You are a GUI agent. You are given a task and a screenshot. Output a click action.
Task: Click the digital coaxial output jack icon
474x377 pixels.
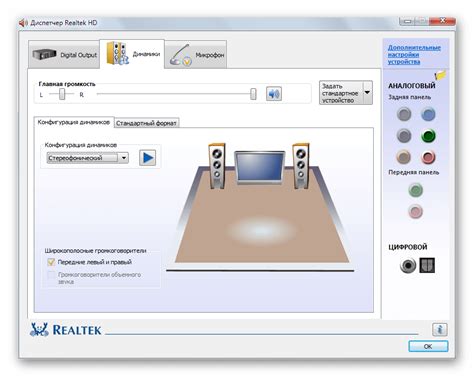408,266
